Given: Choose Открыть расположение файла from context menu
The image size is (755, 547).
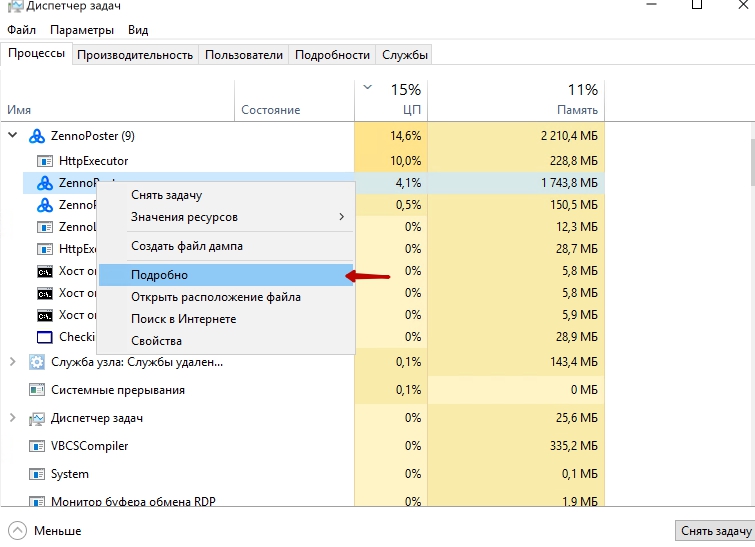Looking at the screenshot, I should [x=215, y=297].
